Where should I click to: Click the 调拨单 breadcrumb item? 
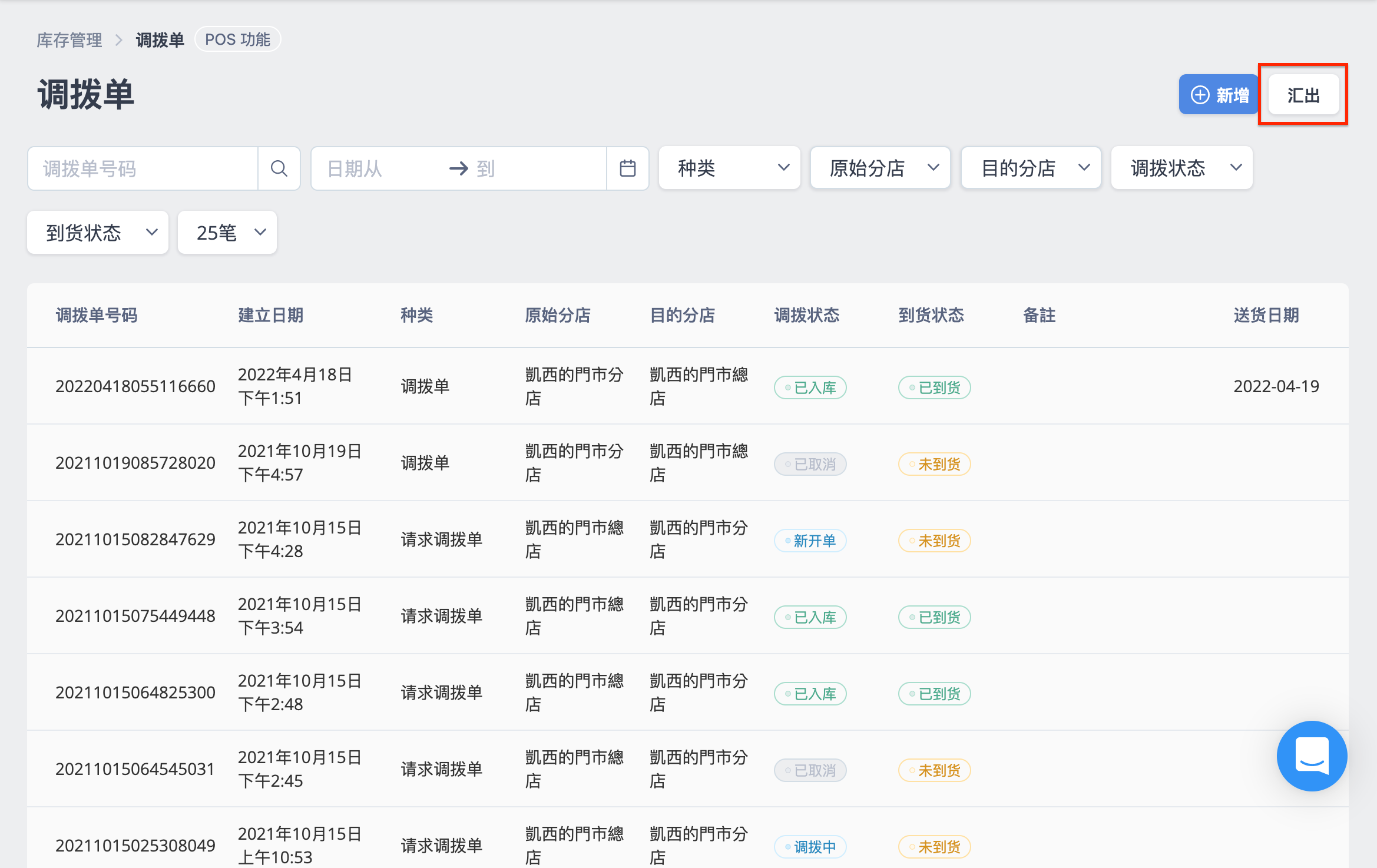click(x=160, y=40)
